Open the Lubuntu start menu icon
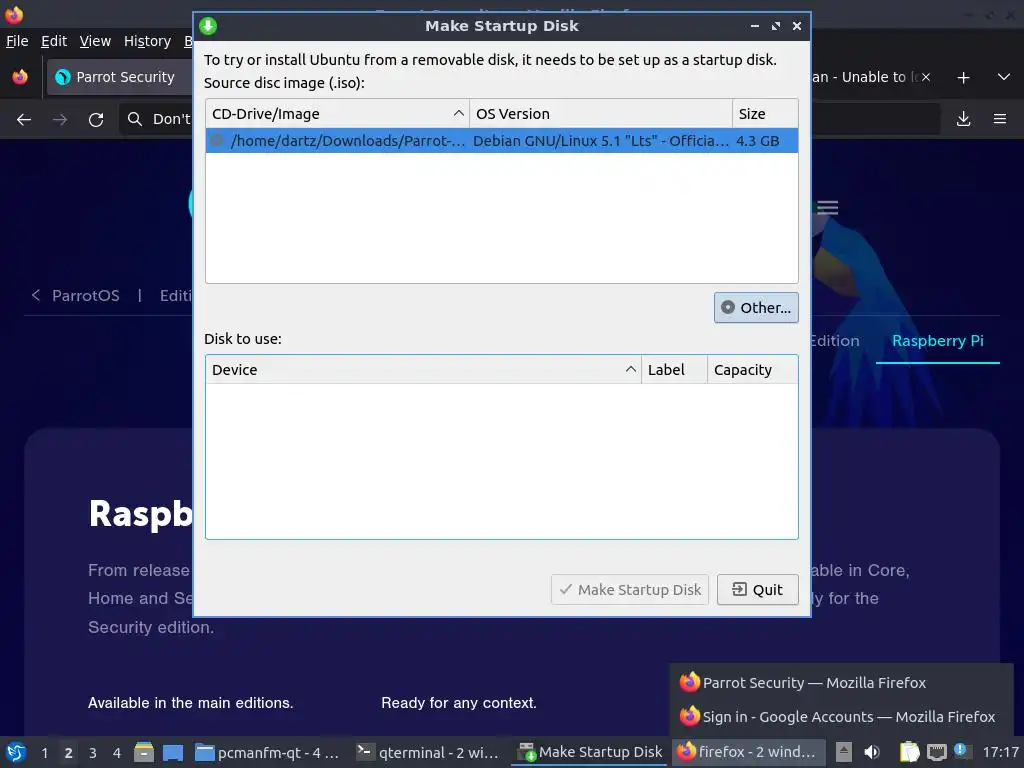 [16, 753]
